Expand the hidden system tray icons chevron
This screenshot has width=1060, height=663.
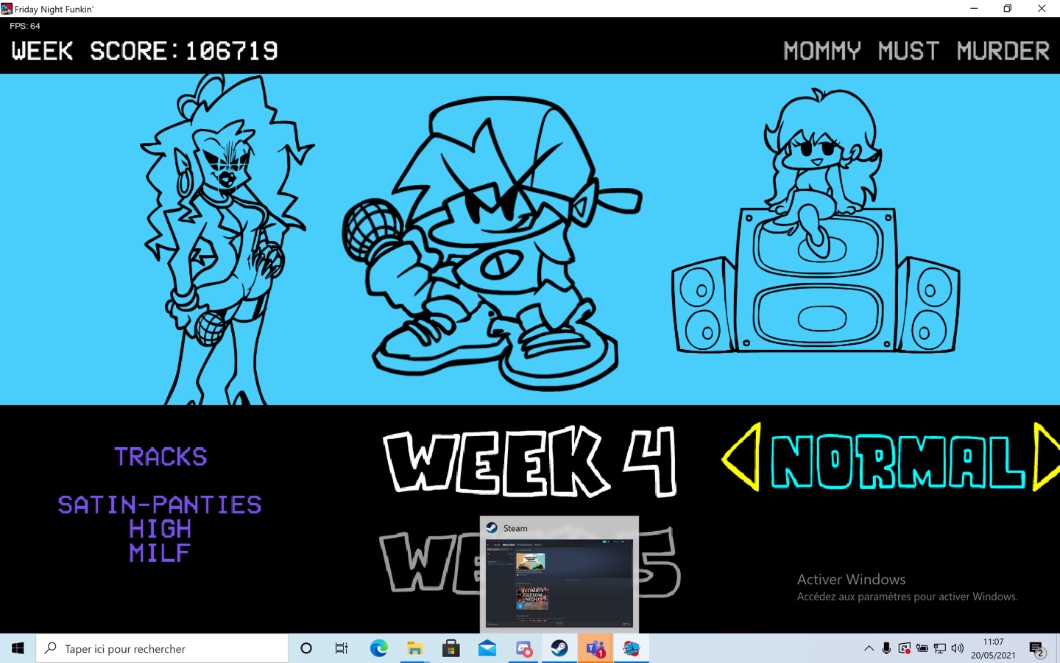coord(868,648)
